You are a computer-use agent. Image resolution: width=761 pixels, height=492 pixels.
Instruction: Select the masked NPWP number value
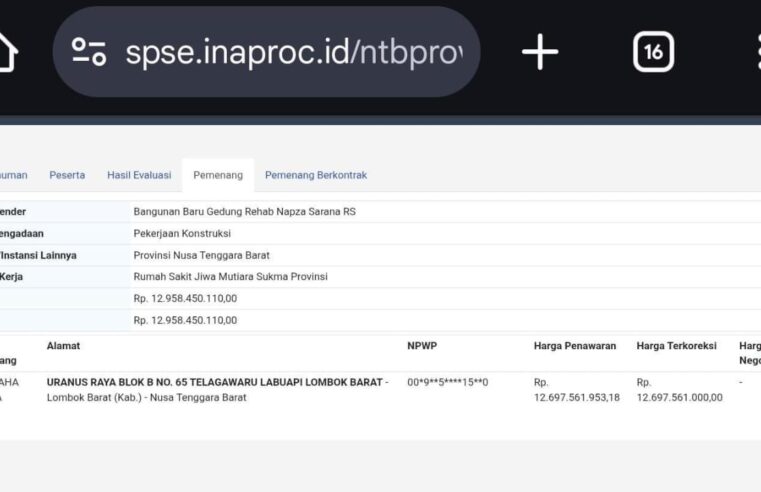[x=447, y=382]
